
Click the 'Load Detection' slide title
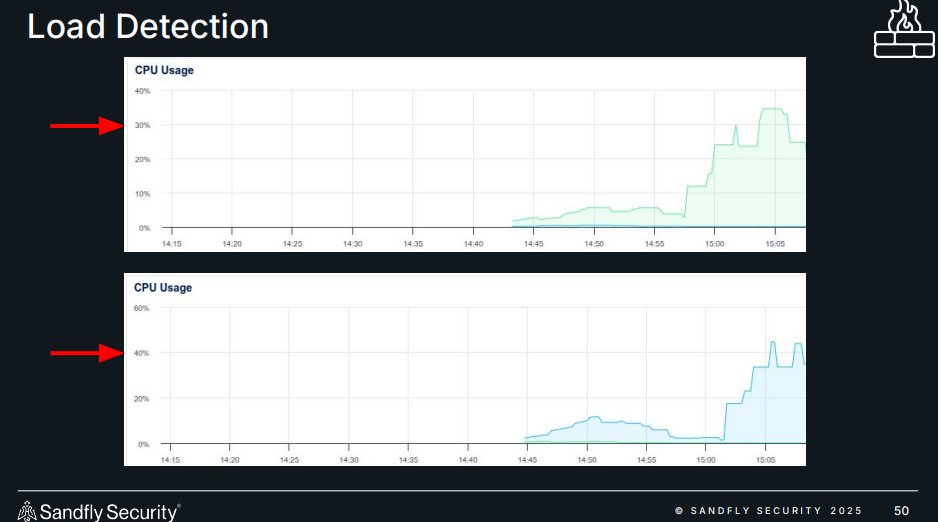click(148, 27)
